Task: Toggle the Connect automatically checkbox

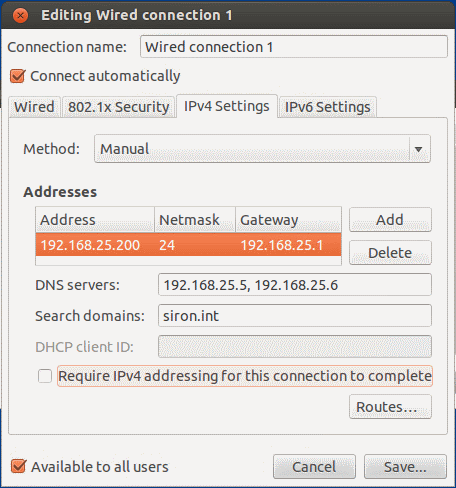Action: 17,76
